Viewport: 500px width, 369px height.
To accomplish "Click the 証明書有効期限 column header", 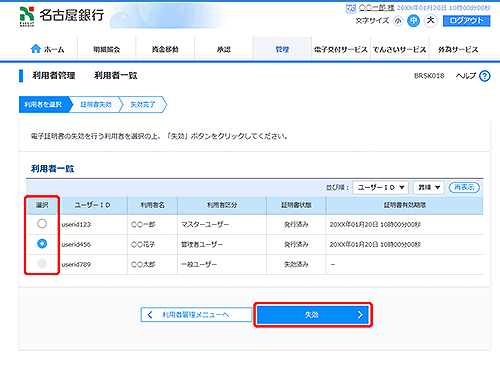I will (x=405, y=205).
